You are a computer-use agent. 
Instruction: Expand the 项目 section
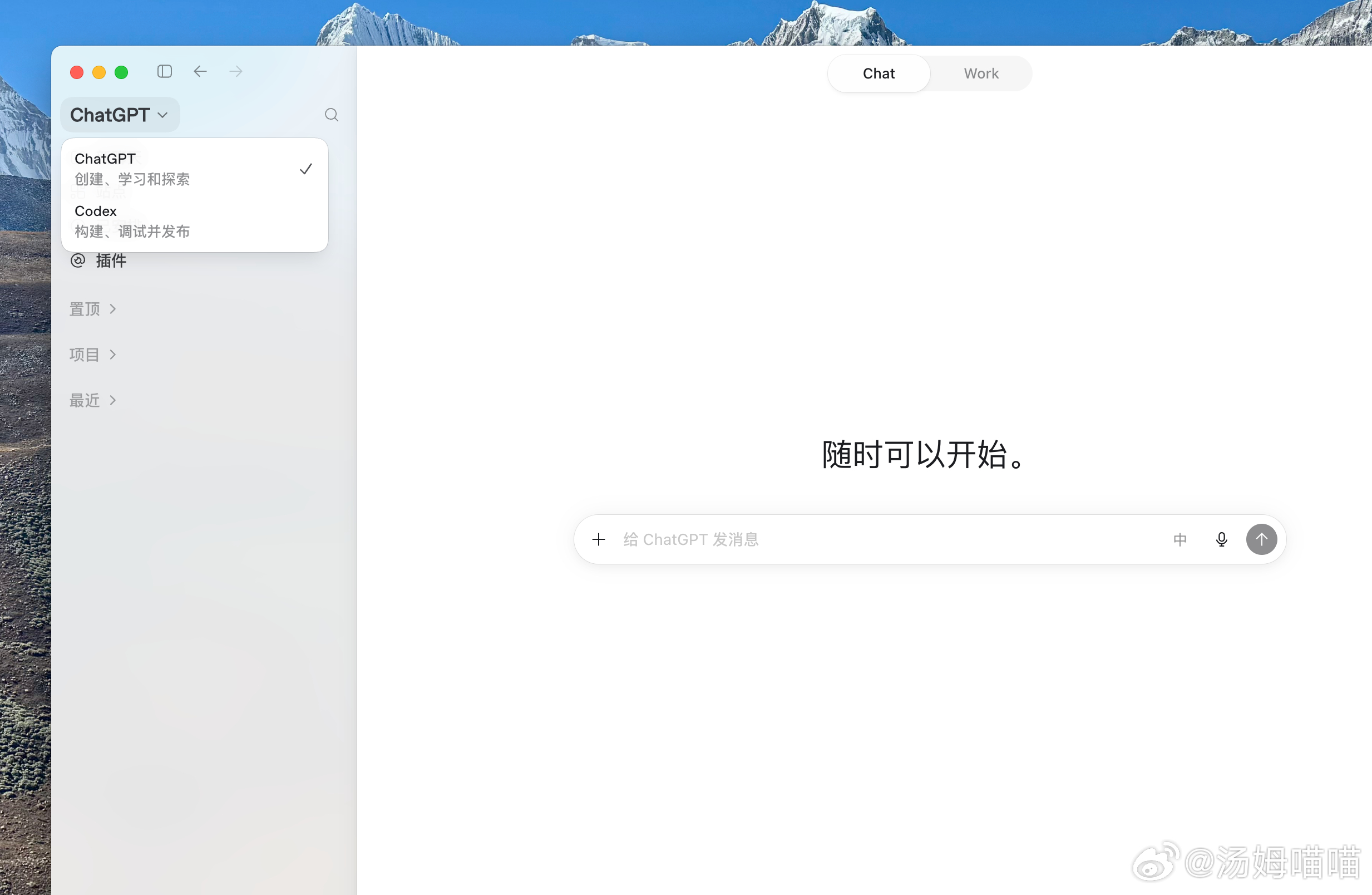click(93, 355)
